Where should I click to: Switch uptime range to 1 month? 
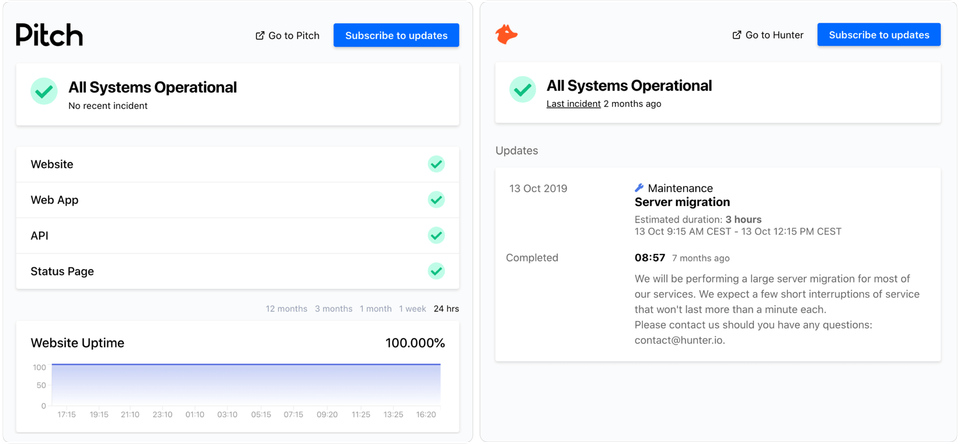pyautogui.click(x=376, y=309)
